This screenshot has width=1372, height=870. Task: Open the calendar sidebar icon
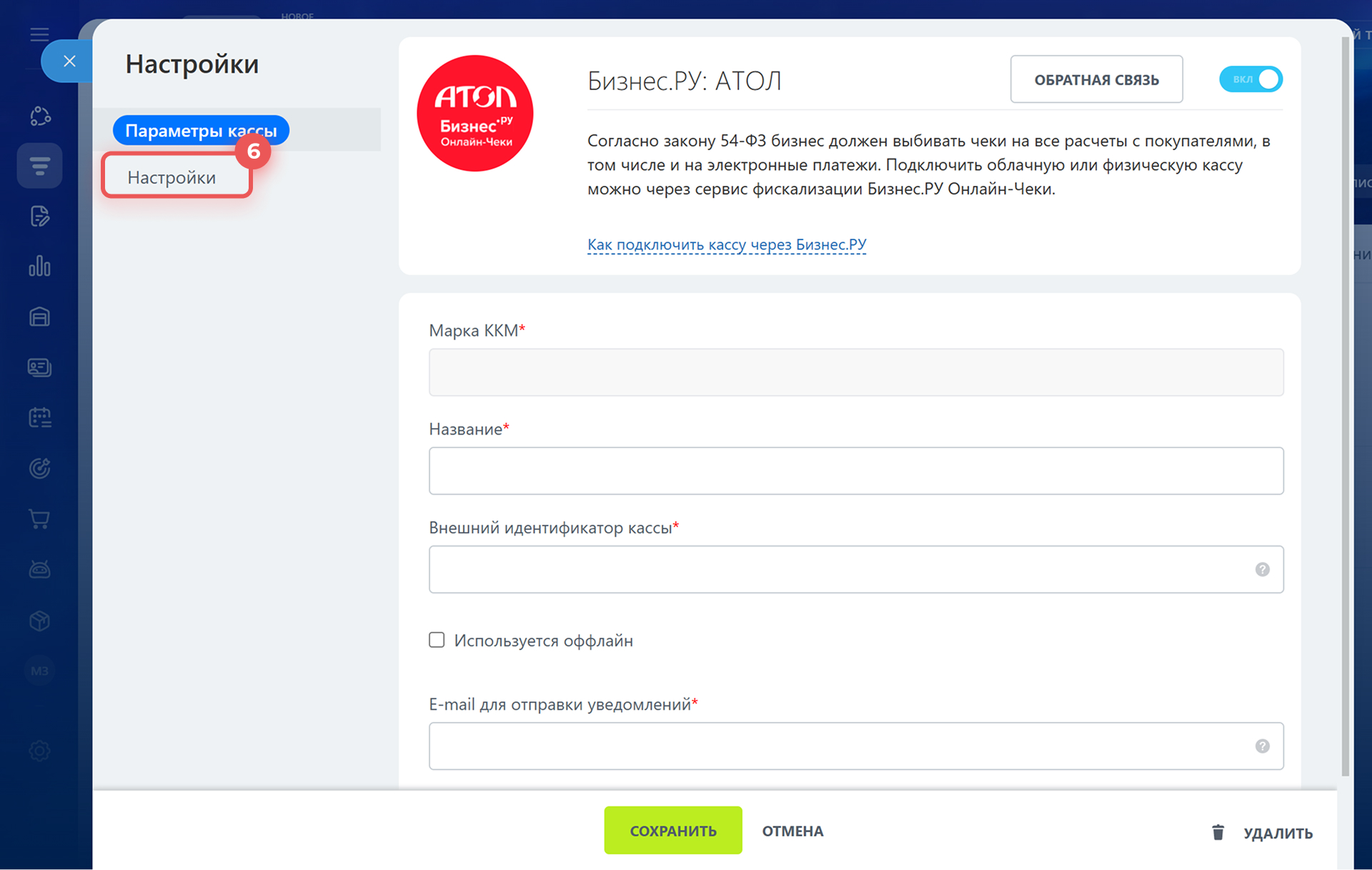pos(39,417)
